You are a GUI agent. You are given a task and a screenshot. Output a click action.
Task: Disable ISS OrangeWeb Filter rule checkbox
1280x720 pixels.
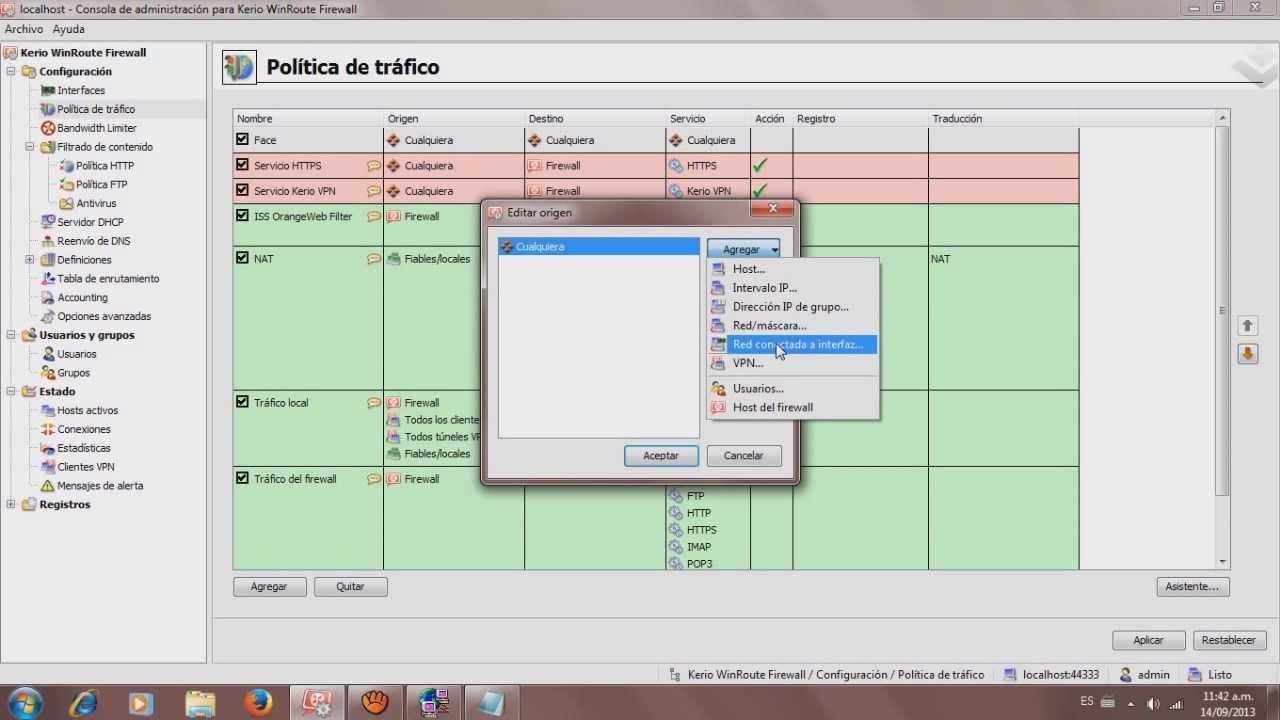pos(242,215)
